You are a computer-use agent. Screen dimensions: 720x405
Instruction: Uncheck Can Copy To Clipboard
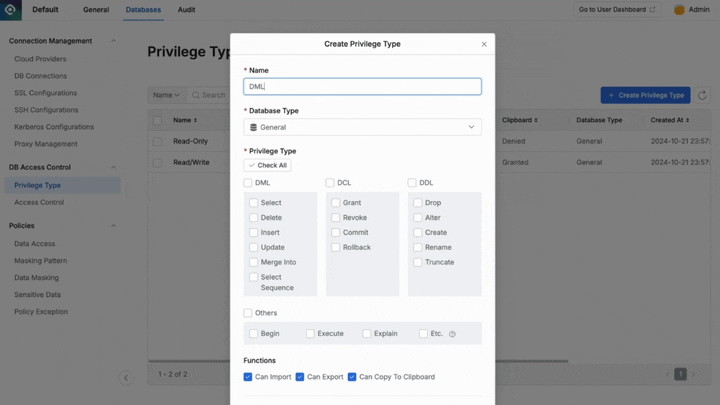[x=352, y=377]
